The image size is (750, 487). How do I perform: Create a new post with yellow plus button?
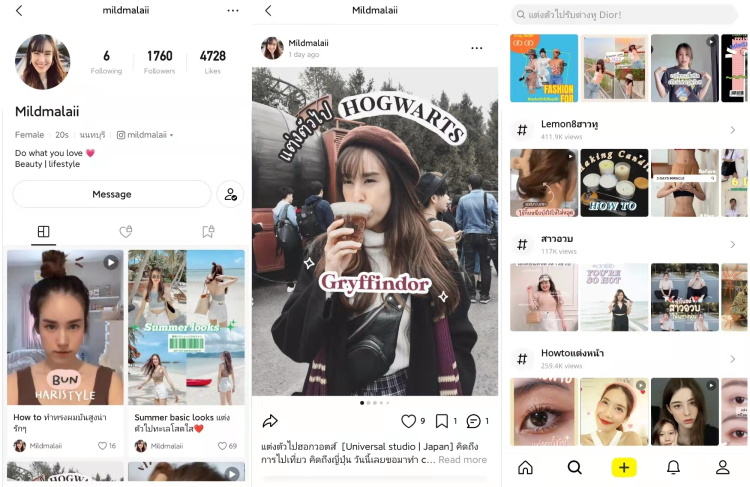(624, 467)
